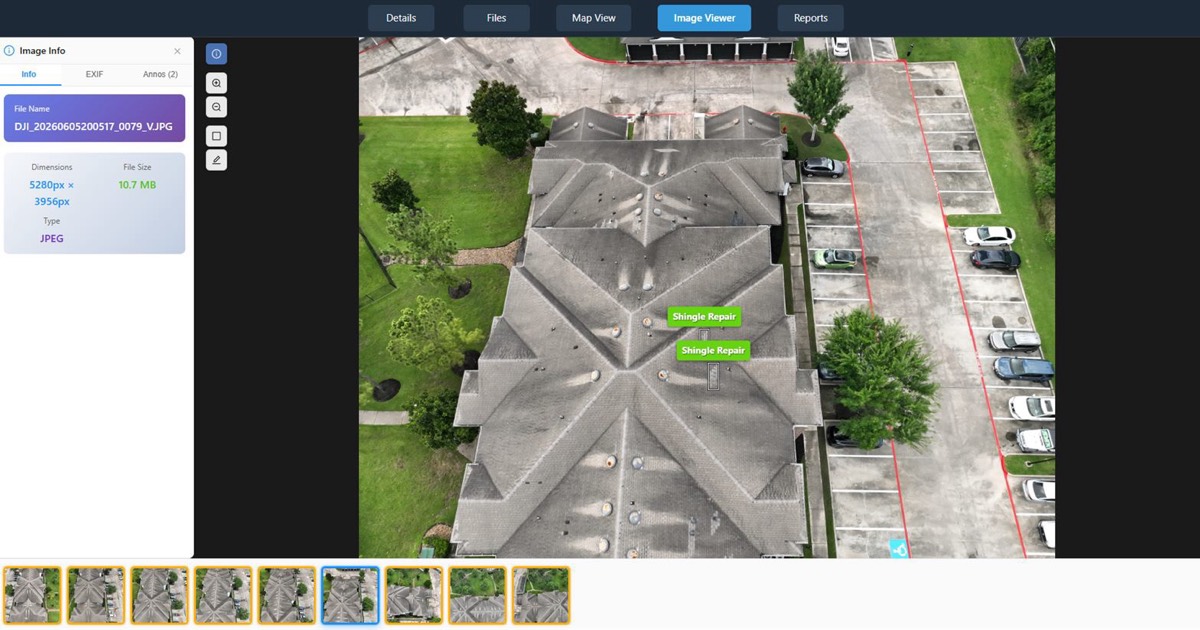The image size is (1200, 630).
Task: Click the file name DJI_20260605200517_0079_V.JPG
Action: tap(93, 127)
